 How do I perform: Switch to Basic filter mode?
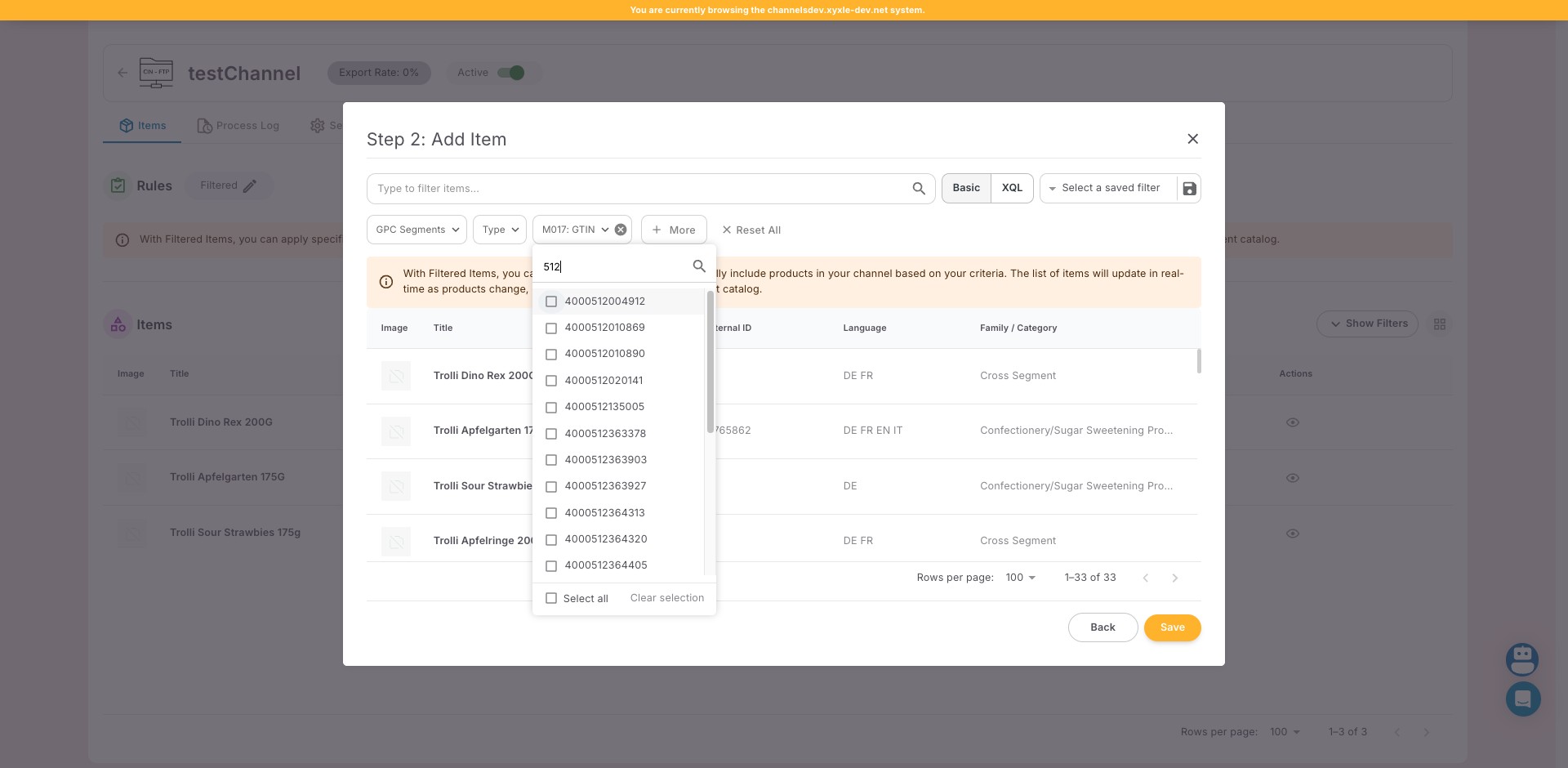965,188
